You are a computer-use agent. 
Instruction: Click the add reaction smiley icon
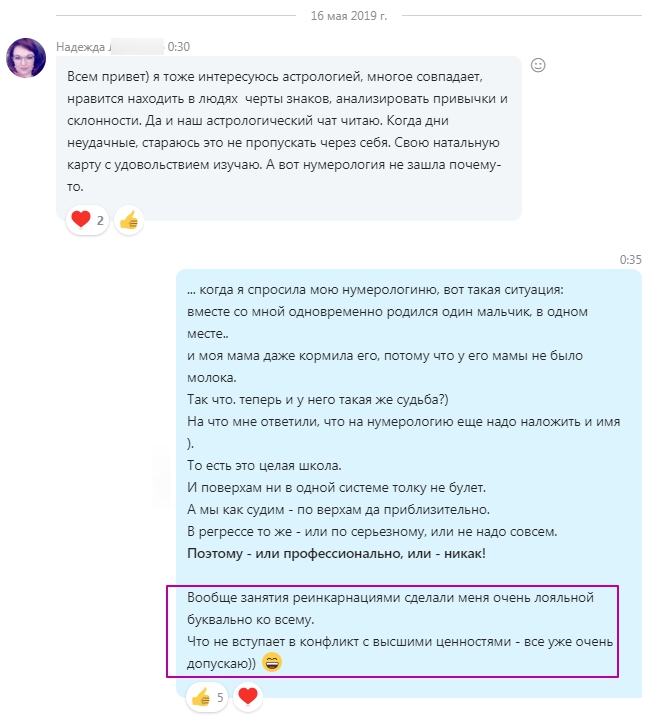point(538,65)
